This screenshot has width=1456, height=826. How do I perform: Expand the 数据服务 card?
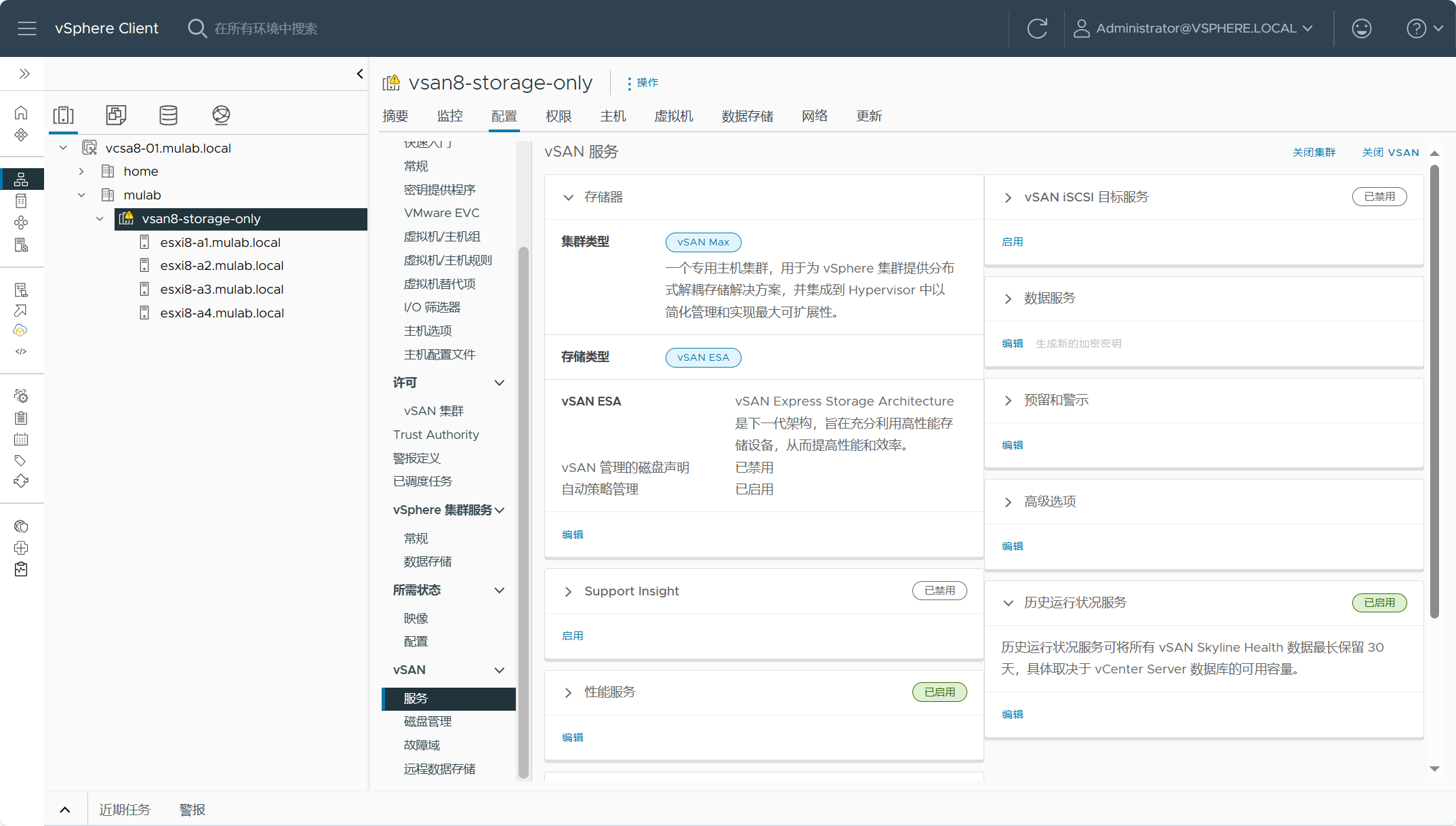[x=1008, y=298]
